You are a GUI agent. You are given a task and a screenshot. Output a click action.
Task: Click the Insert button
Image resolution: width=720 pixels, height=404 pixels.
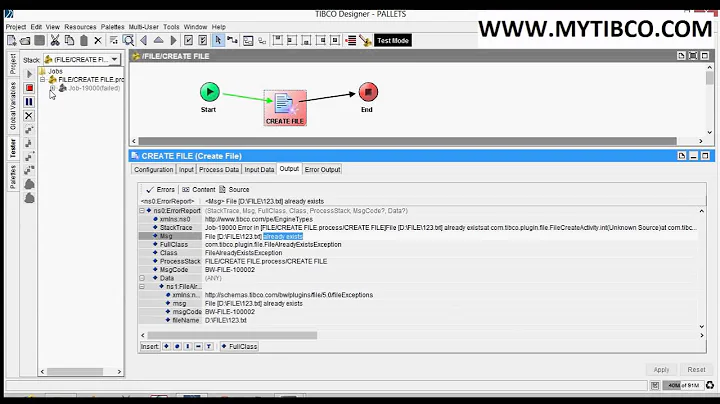[x=150, y=347]
